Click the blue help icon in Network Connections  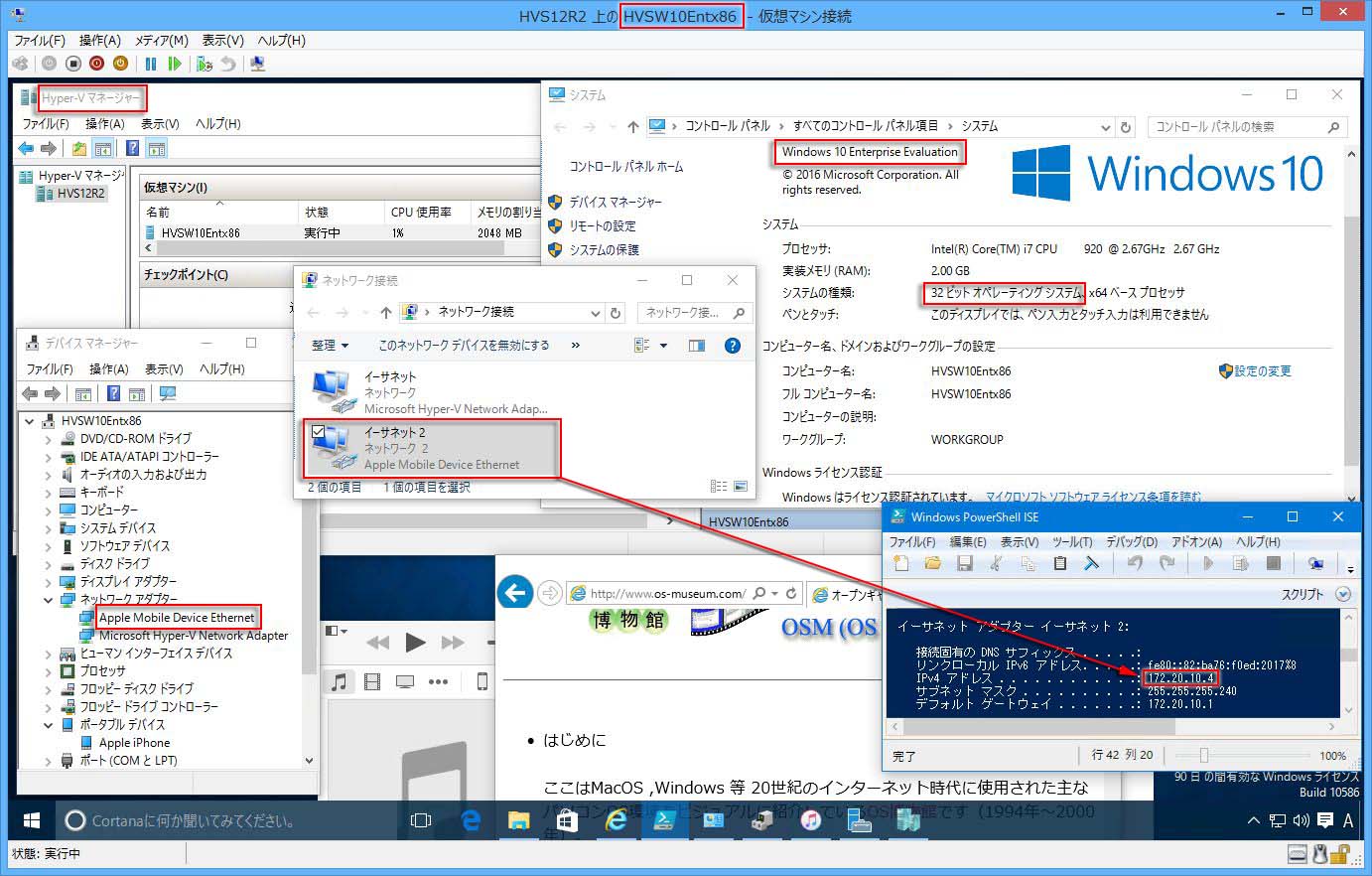[733, 346]
